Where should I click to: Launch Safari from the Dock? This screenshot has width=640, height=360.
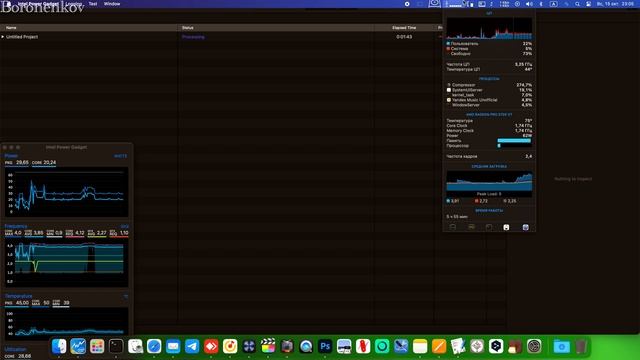pos(154,346)
